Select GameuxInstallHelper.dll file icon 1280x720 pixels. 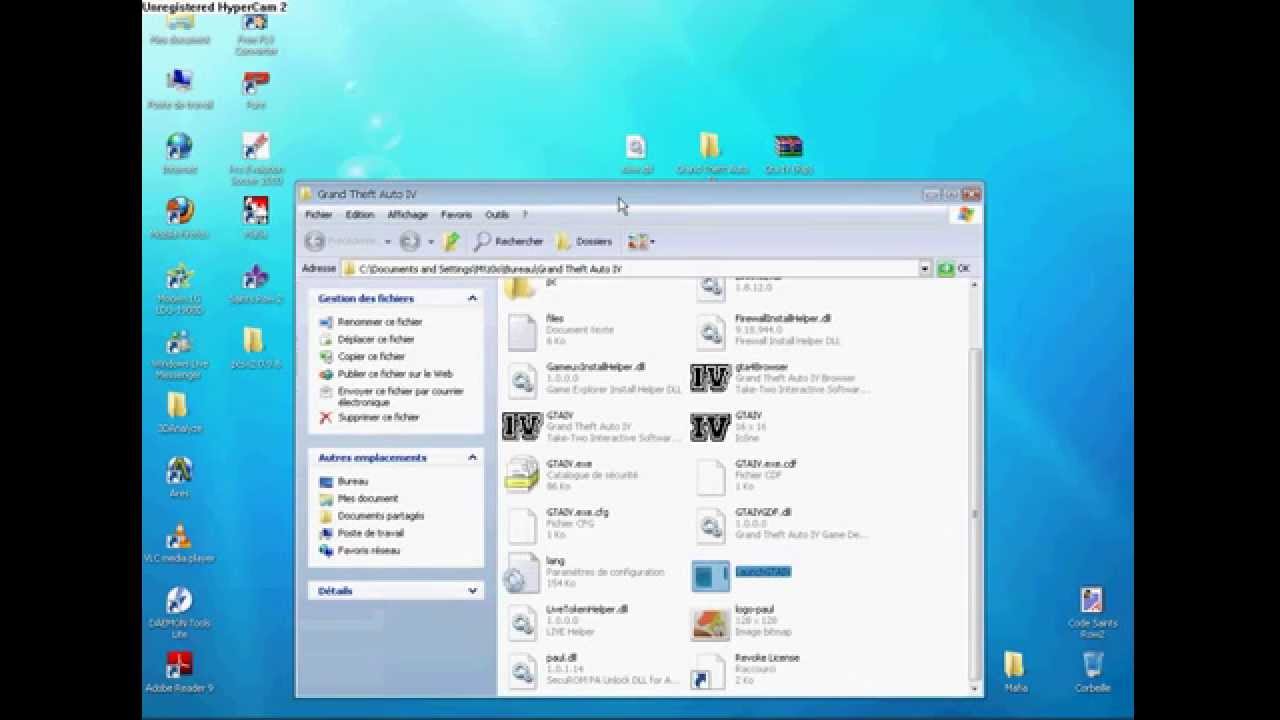[x=522, y=380]
